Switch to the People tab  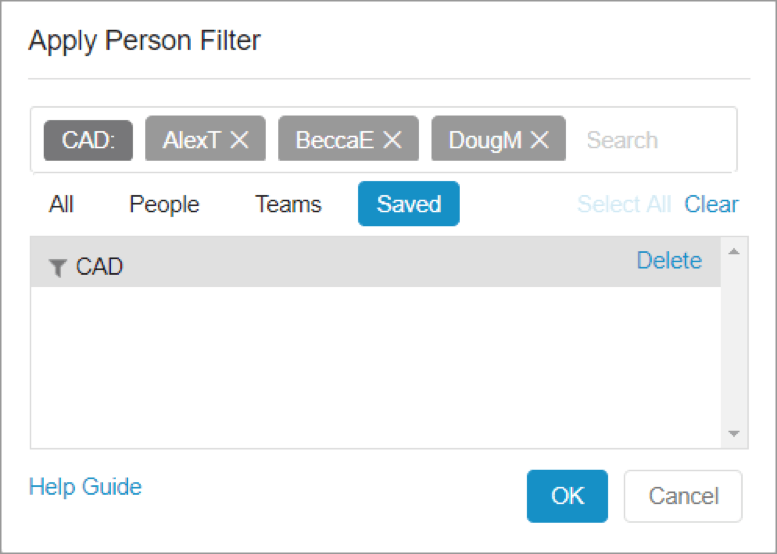164,204
